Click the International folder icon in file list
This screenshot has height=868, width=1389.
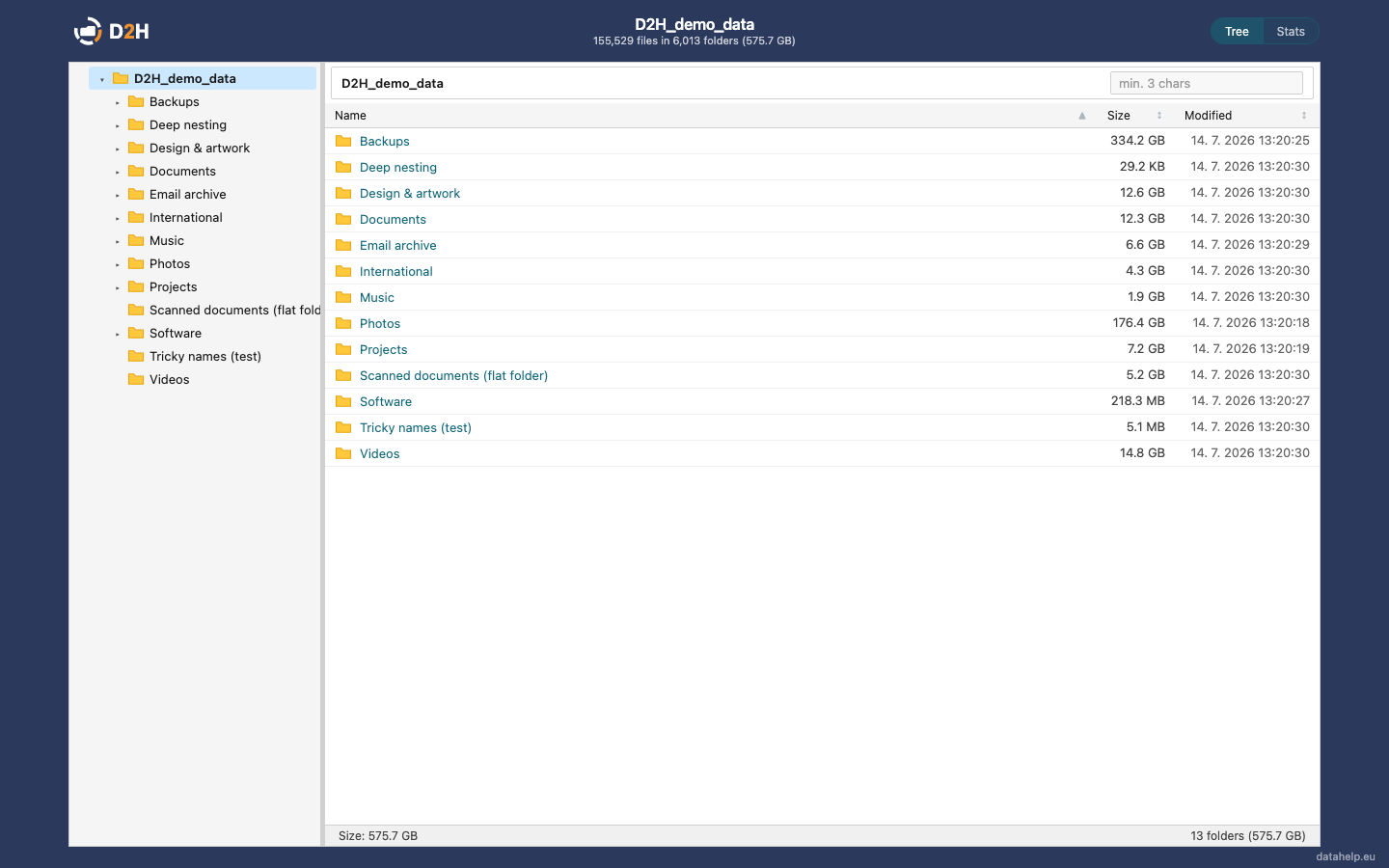point(343,271)
